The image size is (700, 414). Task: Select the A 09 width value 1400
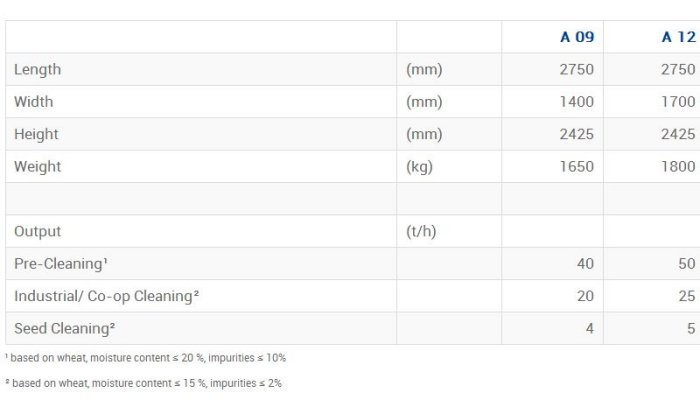[x=577, y=102]
